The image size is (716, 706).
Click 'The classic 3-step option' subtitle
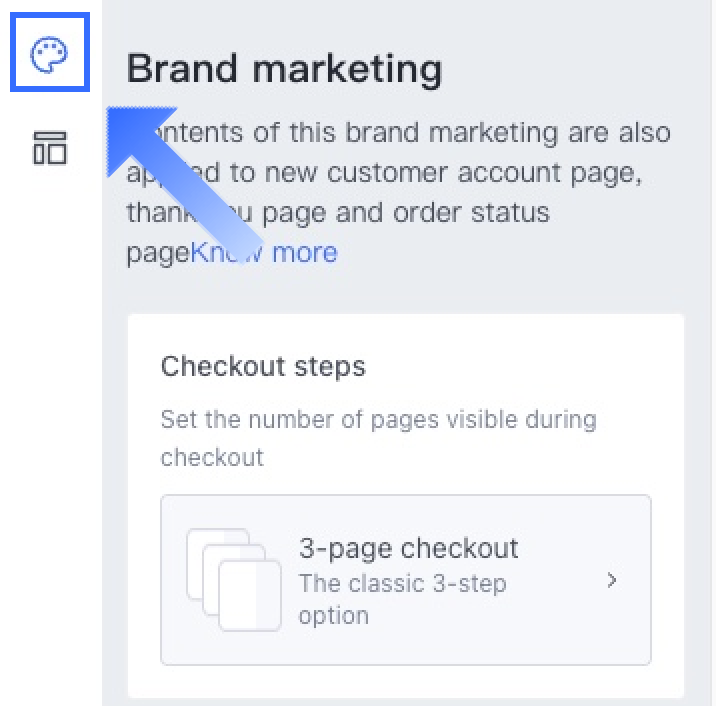click(402, 599)
